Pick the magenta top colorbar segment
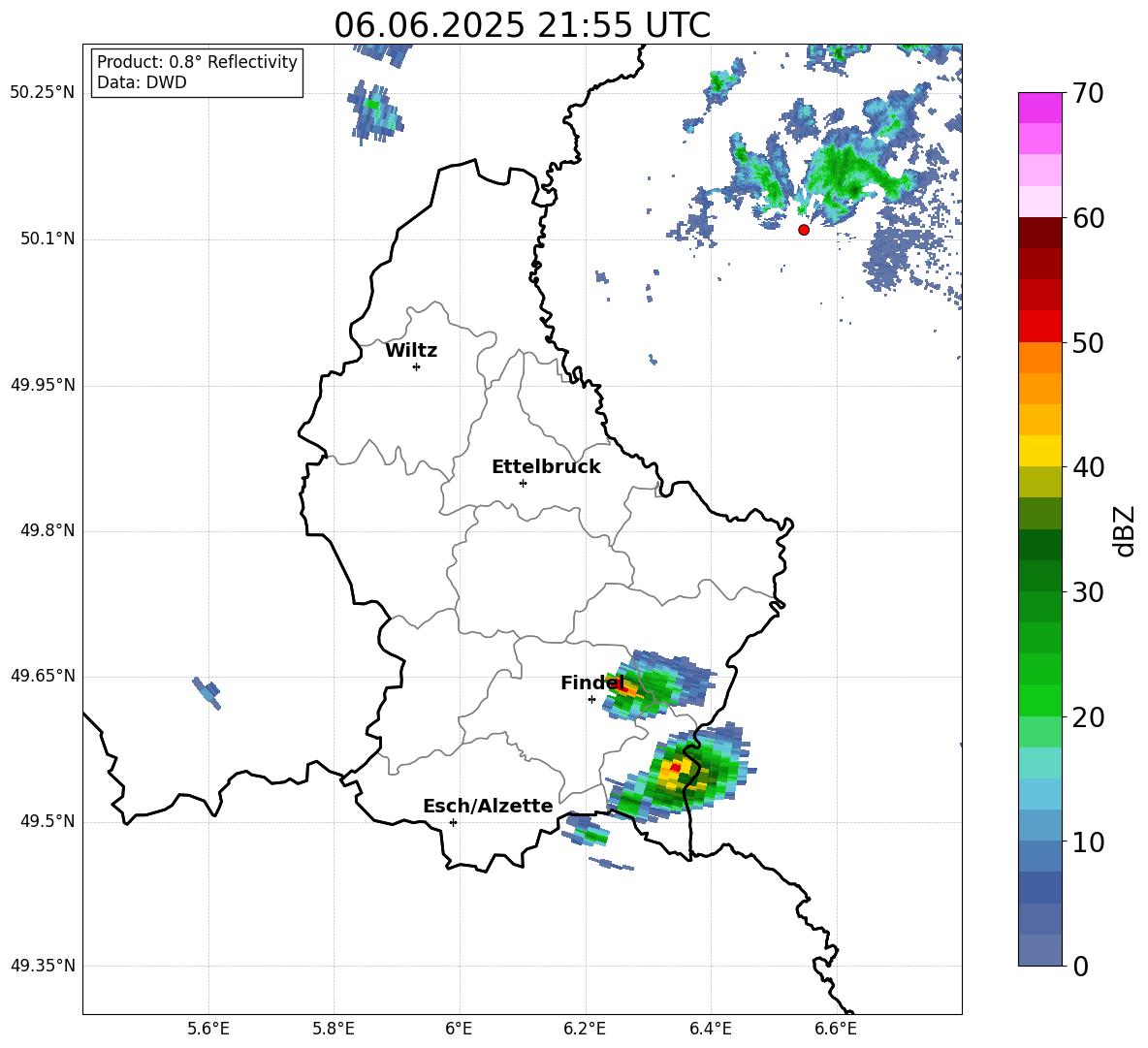The image size is (1148, 1048). coord(1039,108)
